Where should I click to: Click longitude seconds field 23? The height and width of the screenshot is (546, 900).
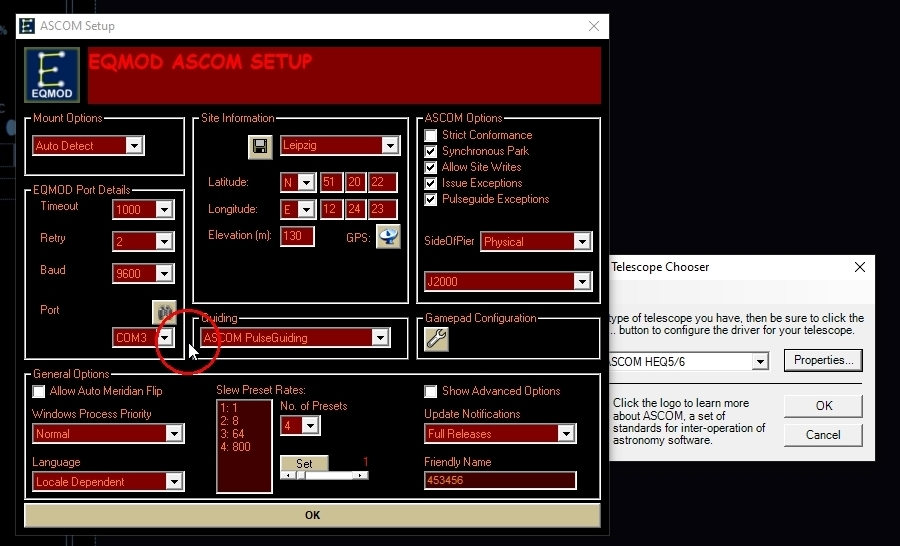click(382, 209)
